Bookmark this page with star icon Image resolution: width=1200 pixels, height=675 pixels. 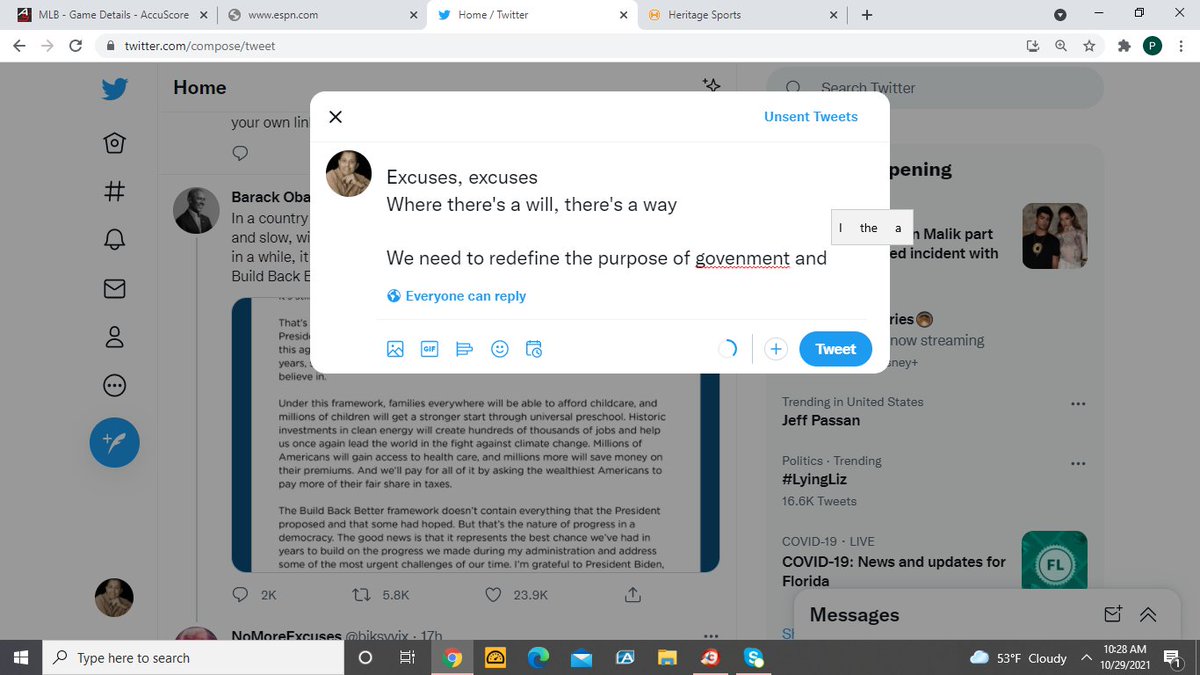coord(1090,46)
